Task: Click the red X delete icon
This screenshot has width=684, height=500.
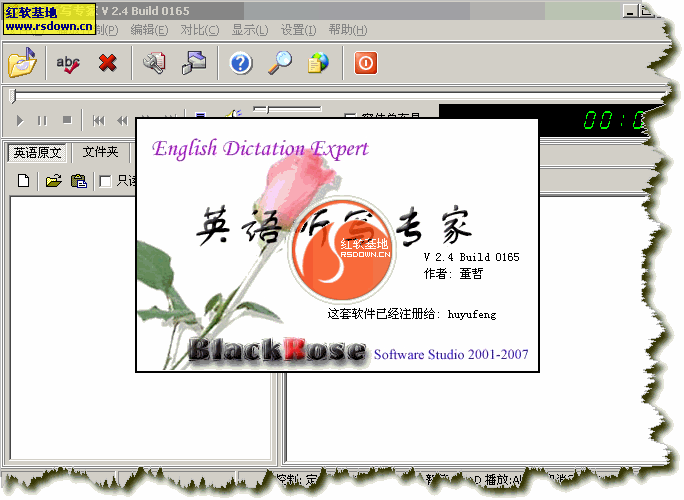Action: (x=107, y=64)
